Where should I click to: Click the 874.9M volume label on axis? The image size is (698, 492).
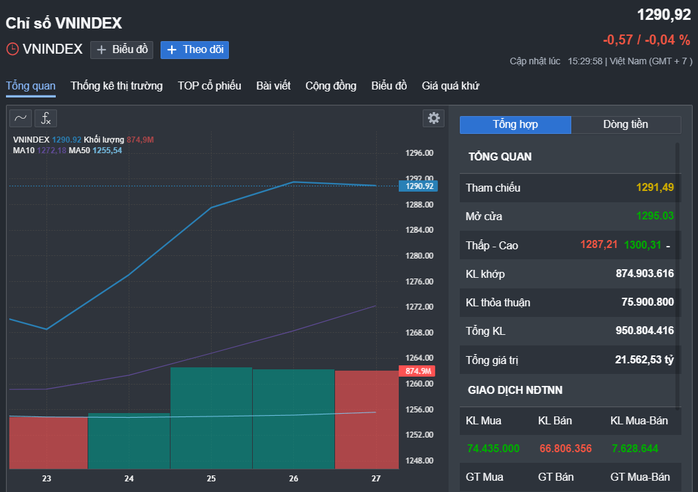(417, 371)
